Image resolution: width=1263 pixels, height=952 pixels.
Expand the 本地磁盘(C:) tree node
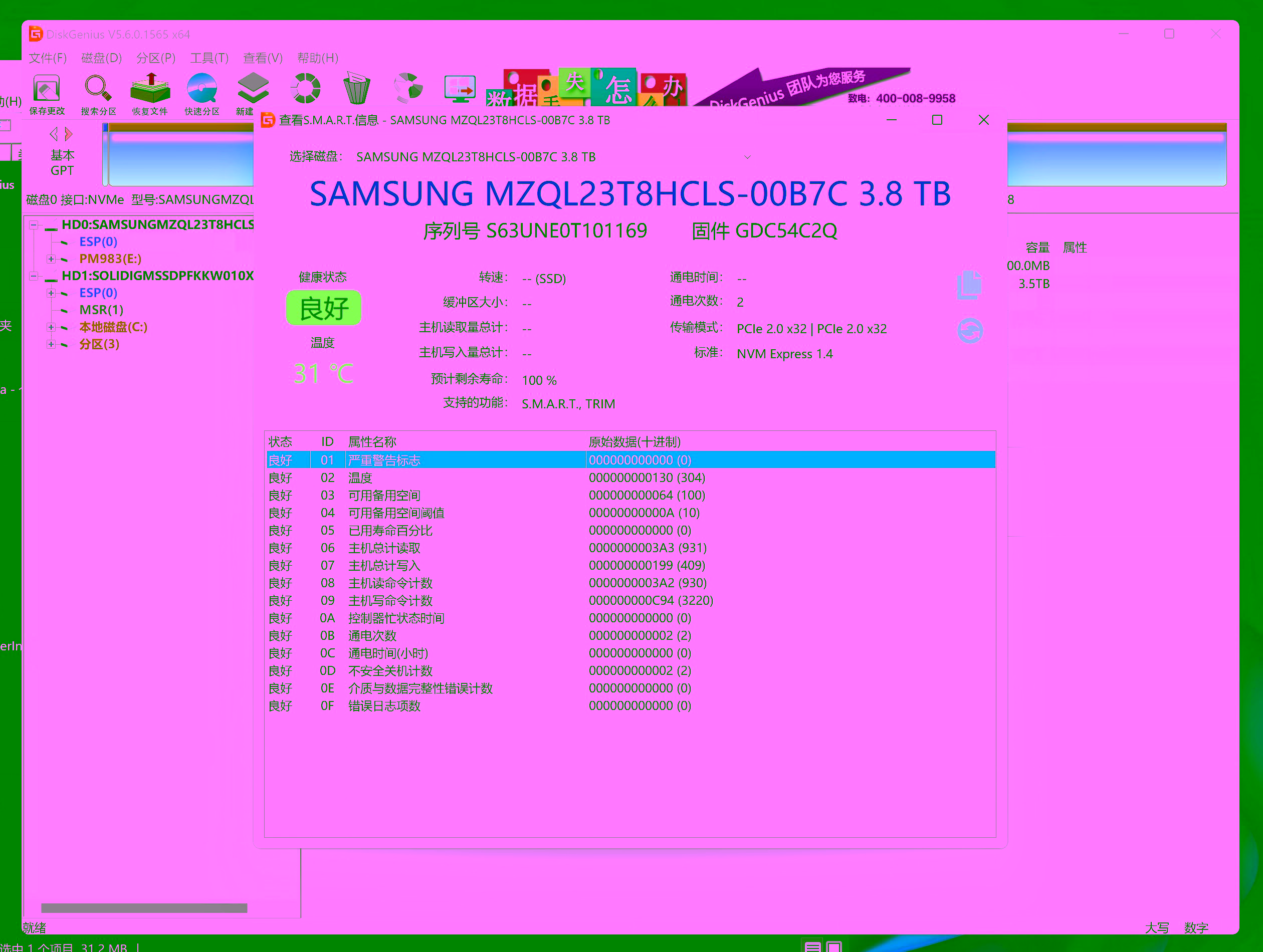(52, 328)
